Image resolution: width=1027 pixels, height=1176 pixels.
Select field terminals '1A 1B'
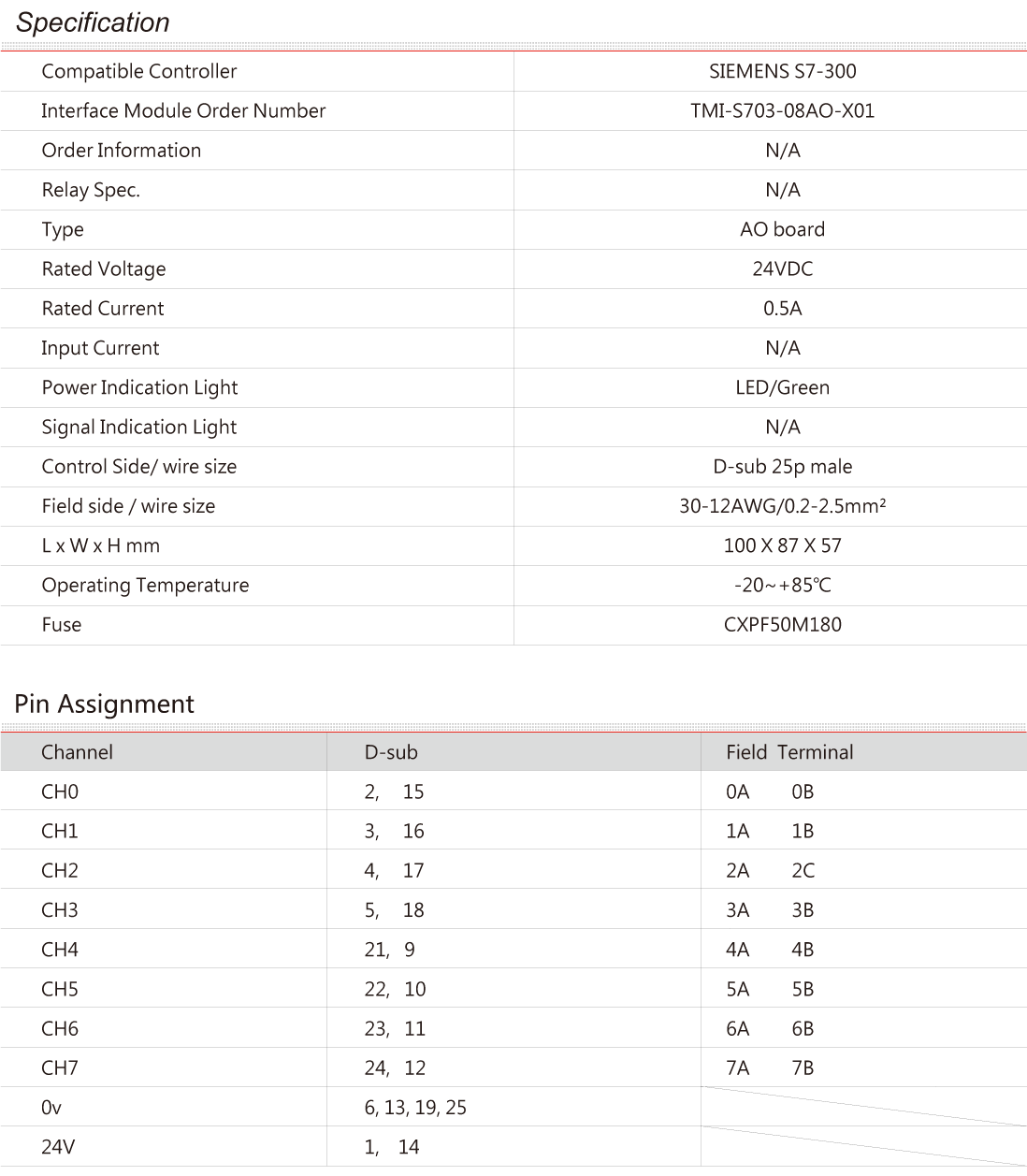click(770, 831)
